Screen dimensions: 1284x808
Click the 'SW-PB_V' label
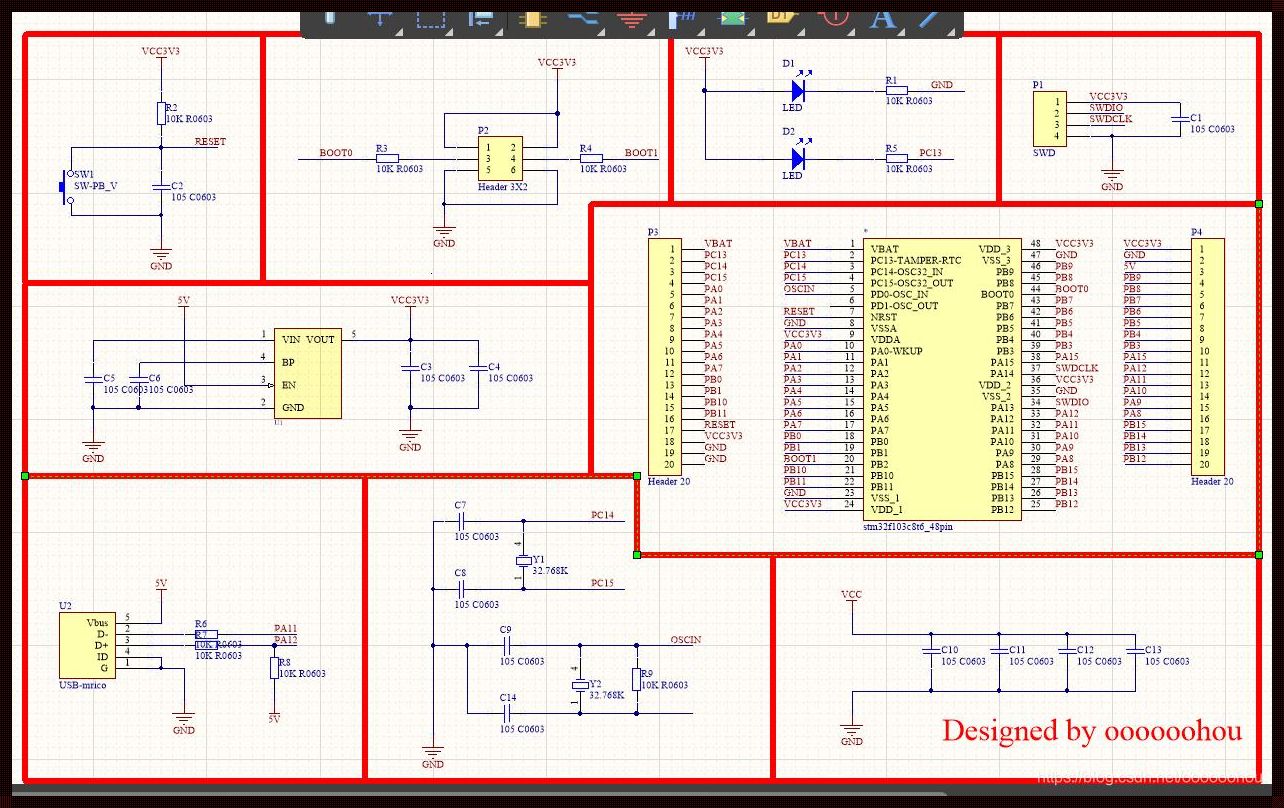pos(98,186)
